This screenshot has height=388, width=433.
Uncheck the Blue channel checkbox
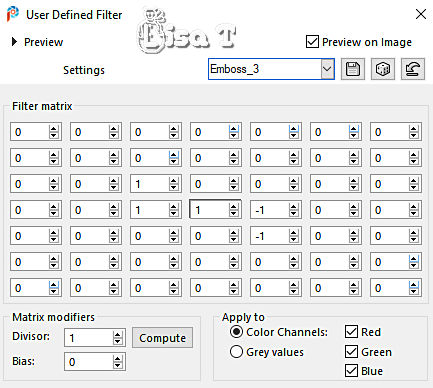click(x=351, y=371)
